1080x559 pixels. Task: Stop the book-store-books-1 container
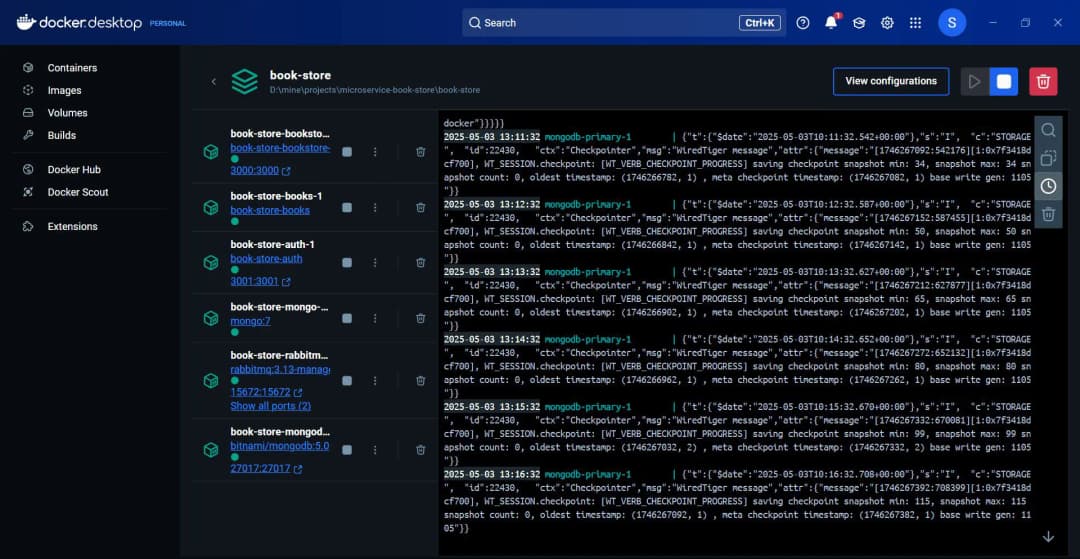[347, 207]
